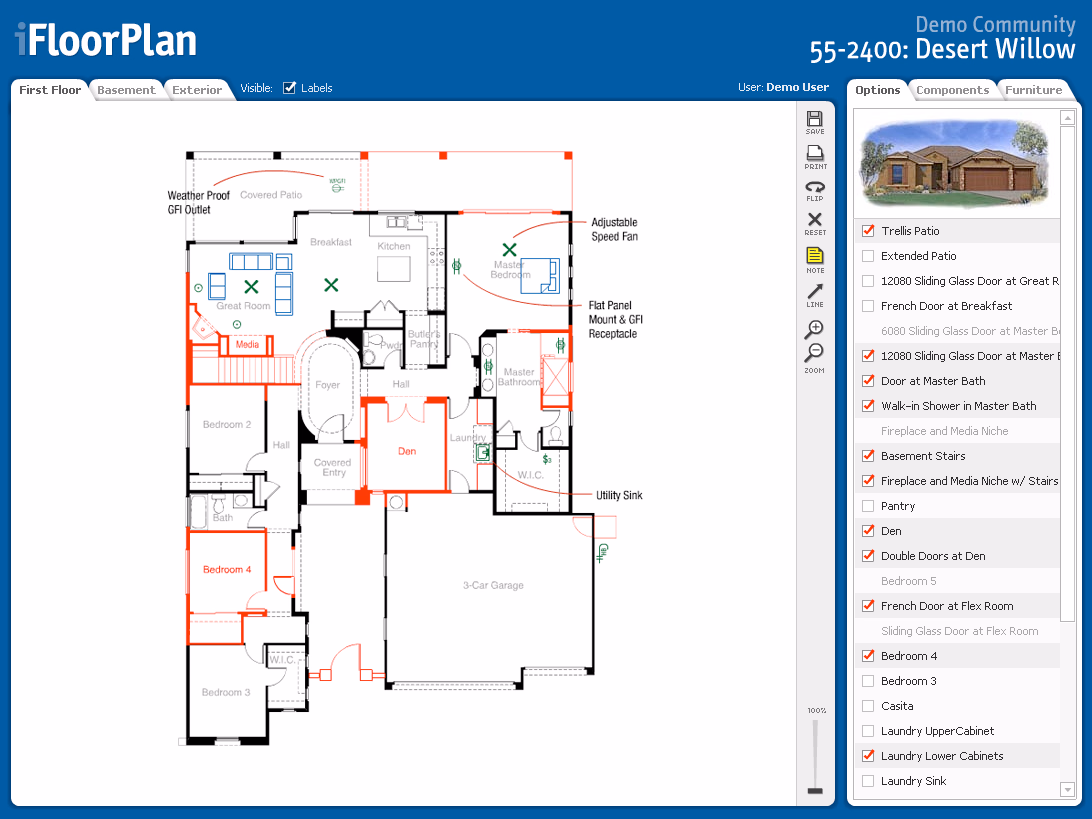This screenshot has height=819, width=1092.
Task: Select the bed furniture in Master Bedroom
Action: coord(540,275)
